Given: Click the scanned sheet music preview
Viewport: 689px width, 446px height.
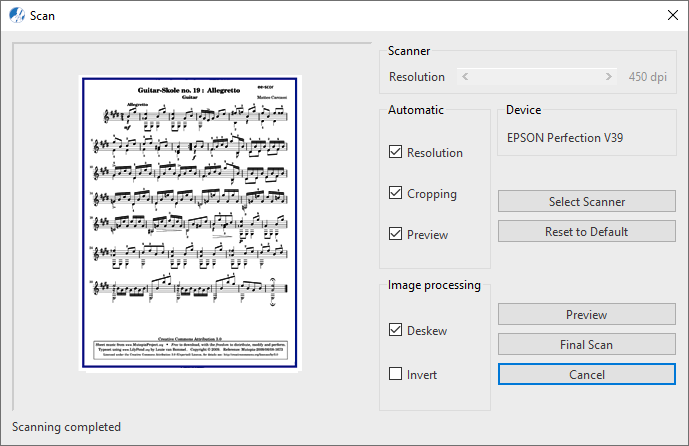Looking at the screenshot, I should pyautogui.click(x=190, y=223).
